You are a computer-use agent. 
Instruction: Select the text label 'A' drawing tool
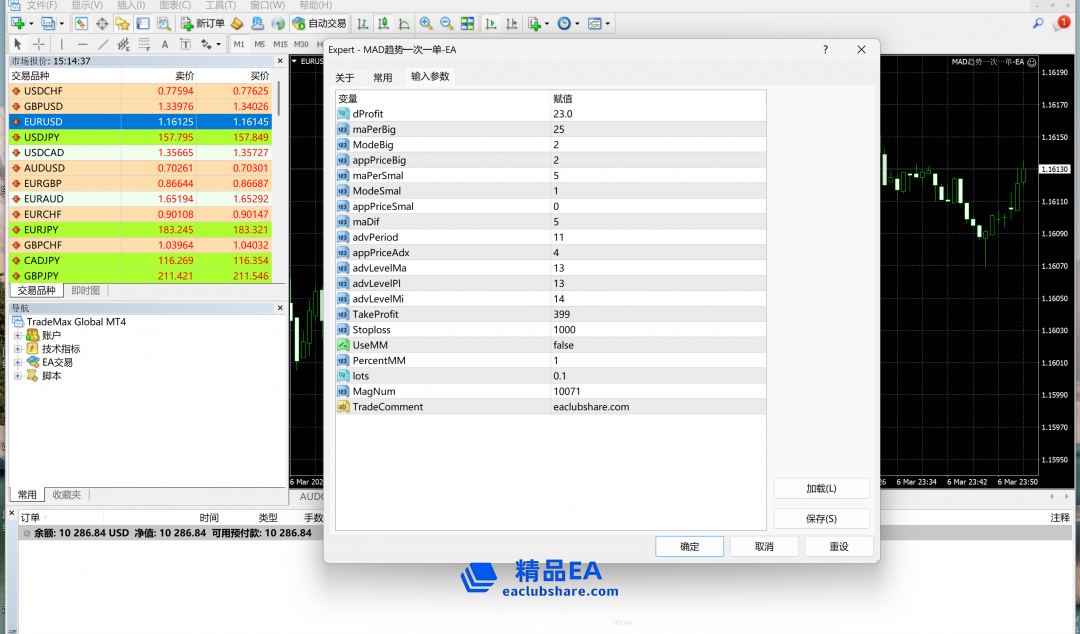pyautogui.click(x=165, y=44)
